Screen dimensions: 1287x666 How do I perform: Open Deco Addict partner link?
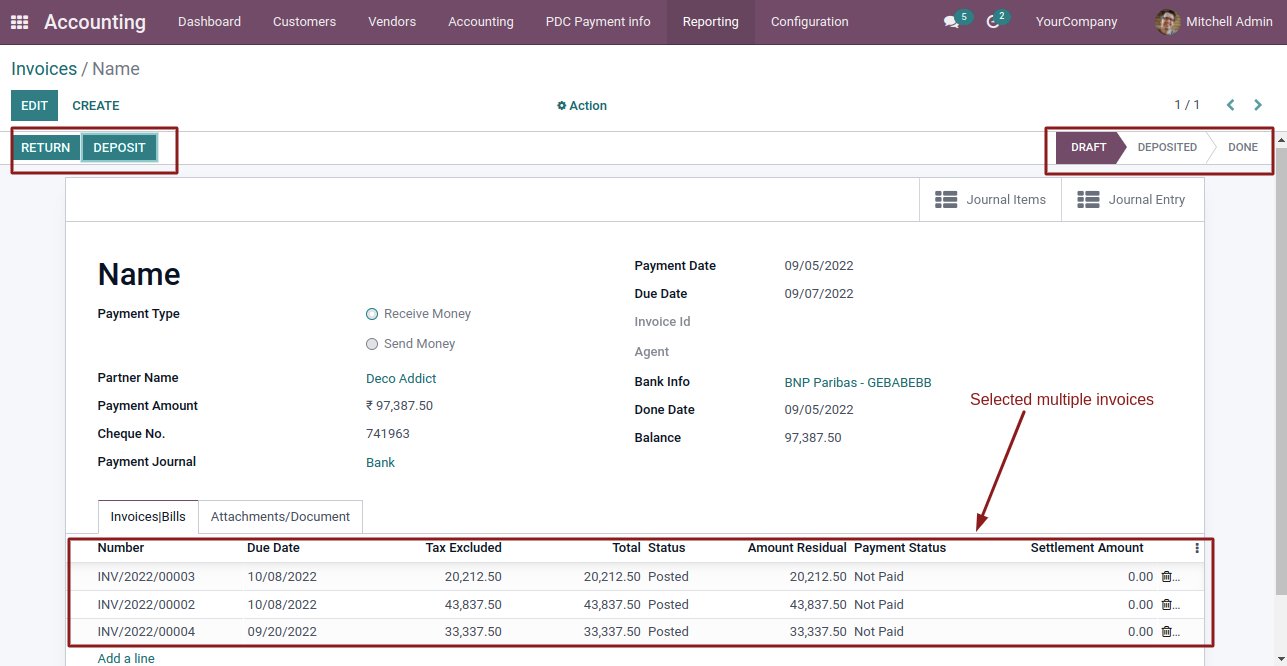[x=401, y=379]
